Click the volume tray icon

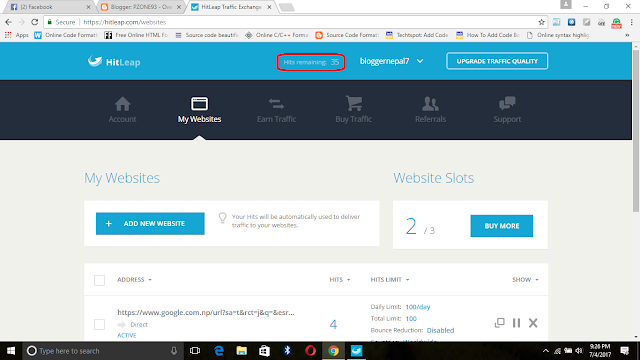click(x=579, y=351)
